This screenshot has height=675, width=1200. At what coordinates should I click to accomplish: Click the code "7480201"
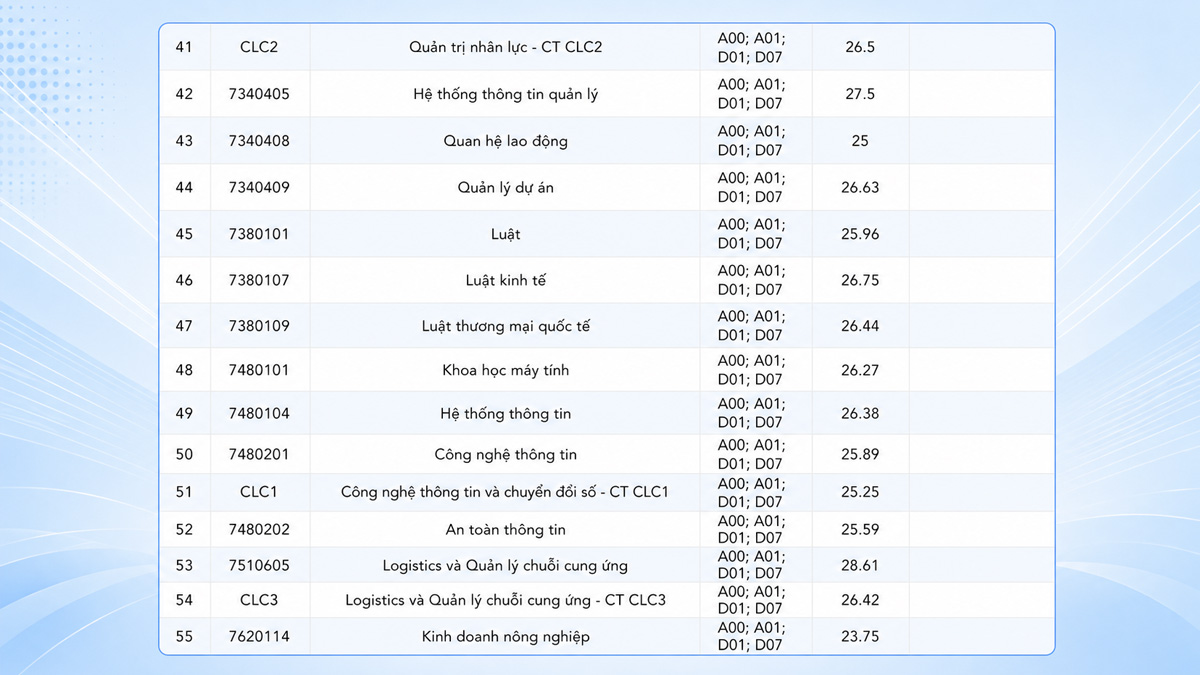[x=259, y=454]
